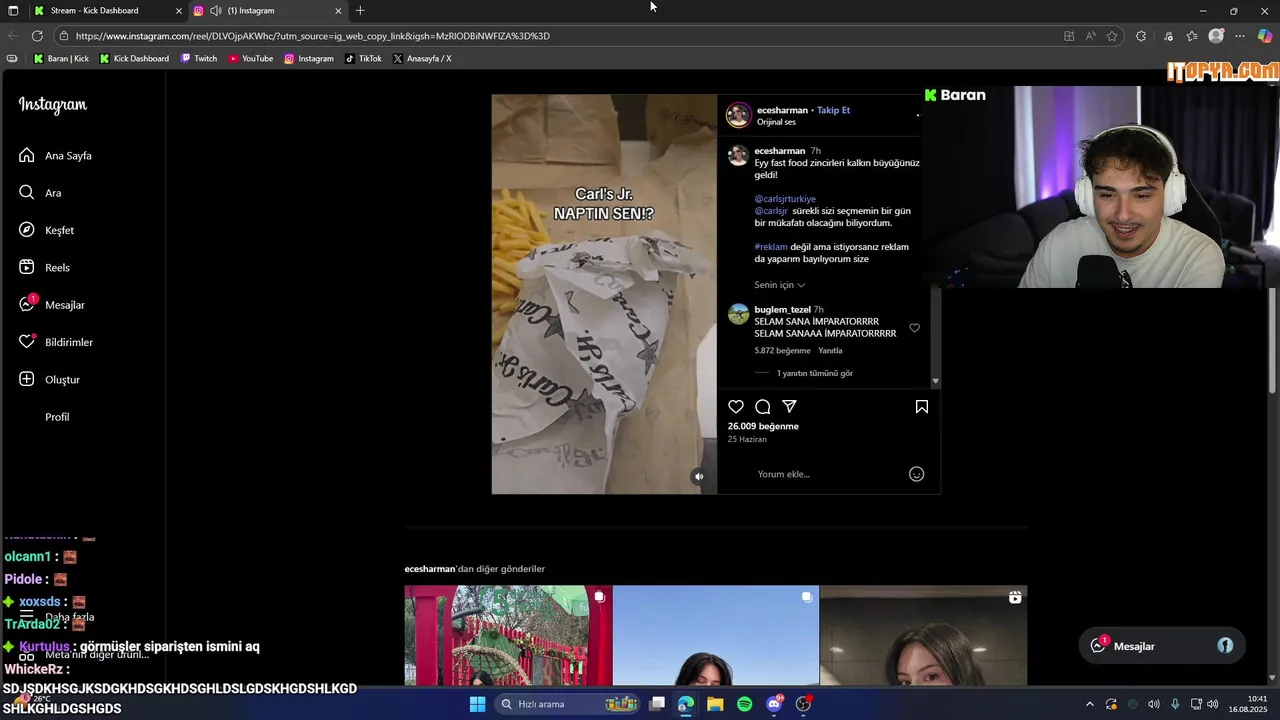Click Takip Et to follow ecesharman

point(833,110)
